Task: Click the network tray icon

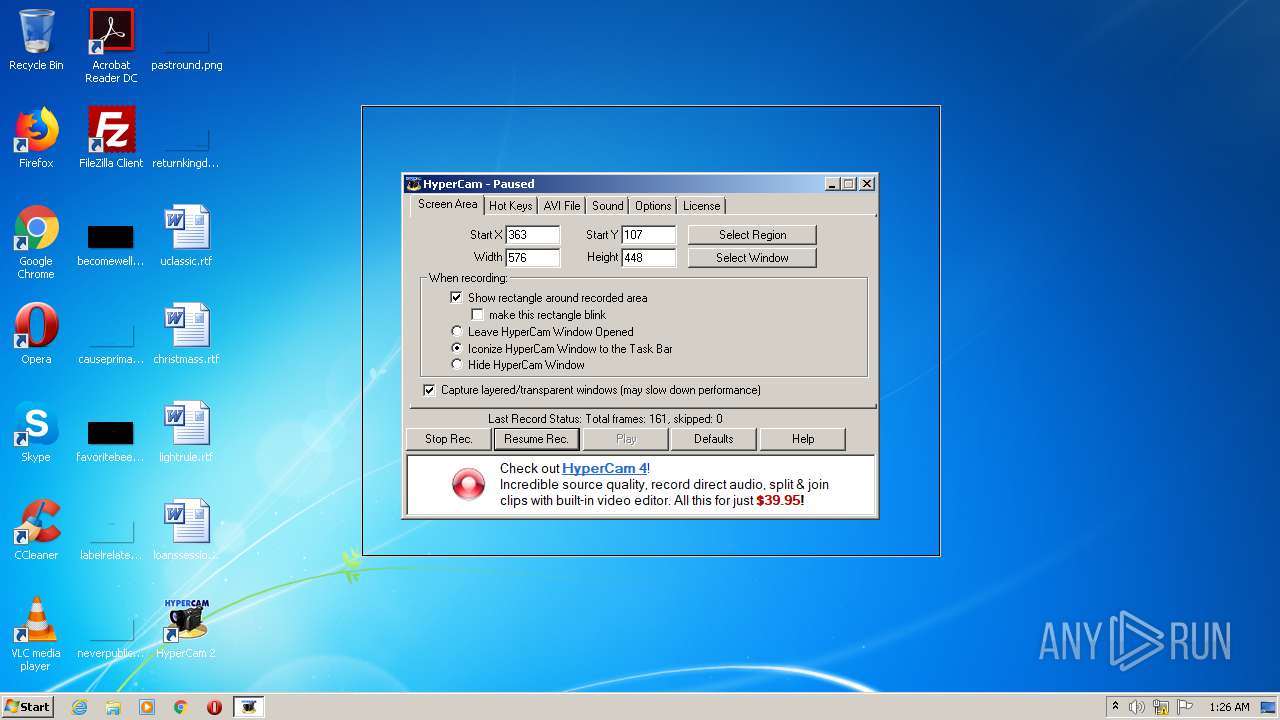Action: click(1161, 707)
